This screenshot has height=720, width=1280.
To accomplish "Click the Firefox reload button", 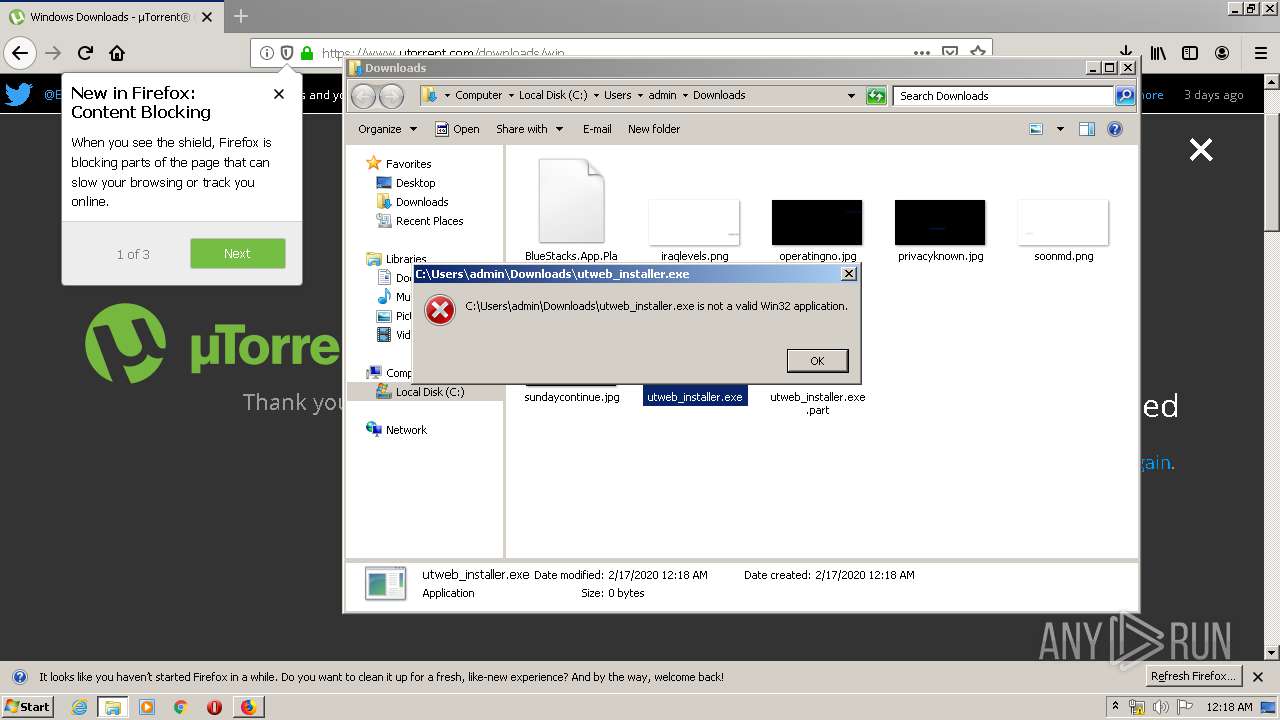I will 85,53.
